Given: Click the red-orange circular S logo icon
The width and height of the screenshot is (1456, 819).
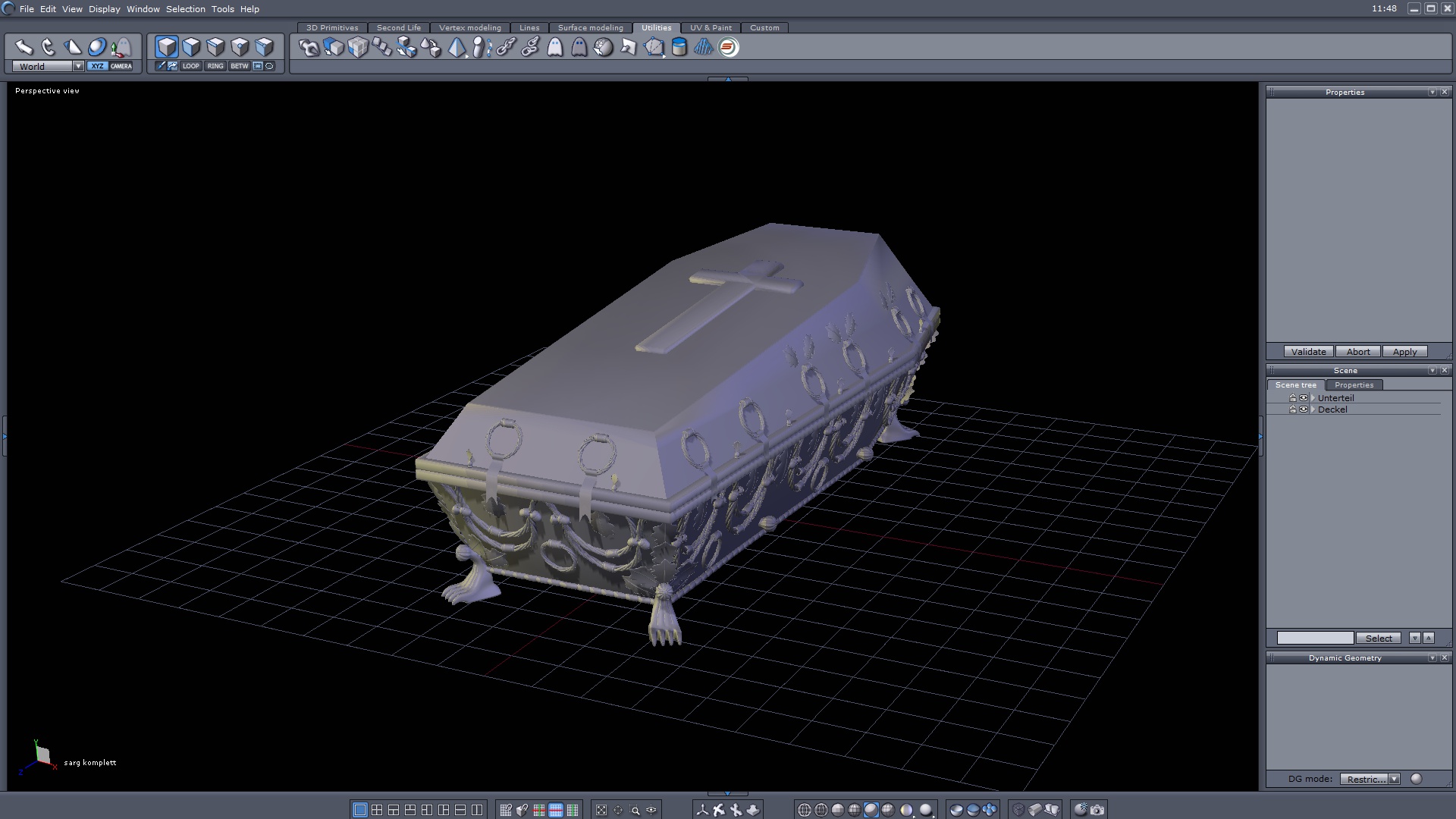Looking at the screenshot, I should (728, 48).
